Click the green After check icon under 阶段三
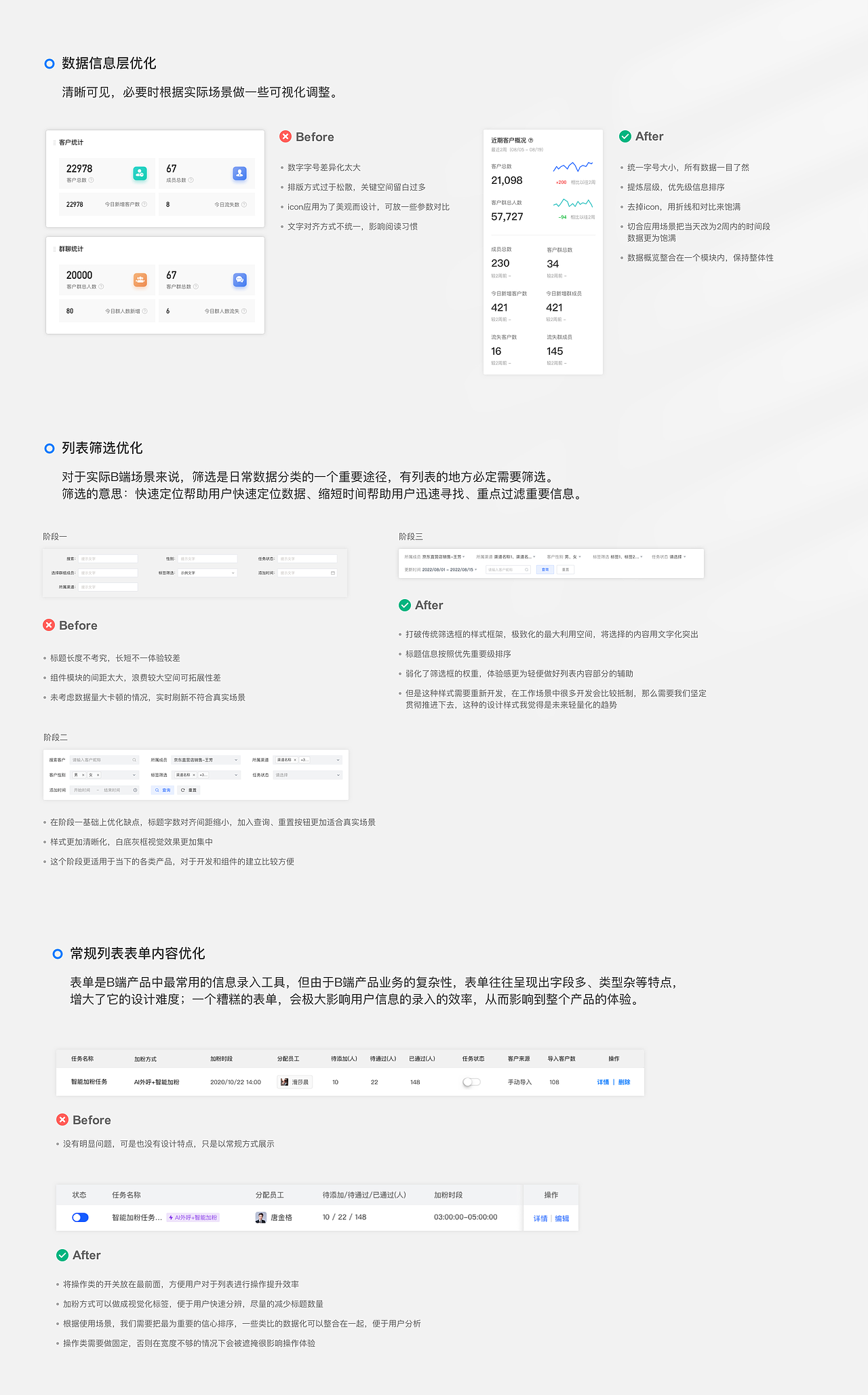The height and width of the screenshot is (1395, 868). [x=405, y=605]
